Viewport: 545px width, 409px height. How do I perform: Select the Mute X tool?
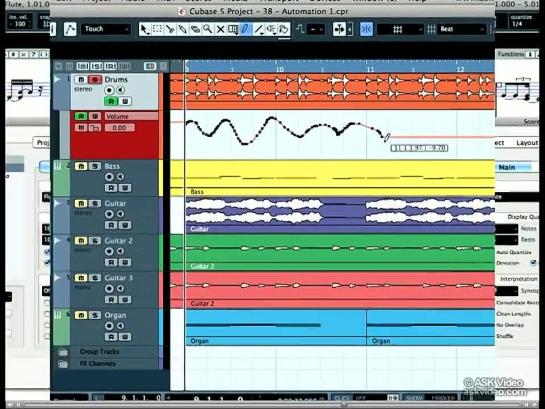(220, 29)
